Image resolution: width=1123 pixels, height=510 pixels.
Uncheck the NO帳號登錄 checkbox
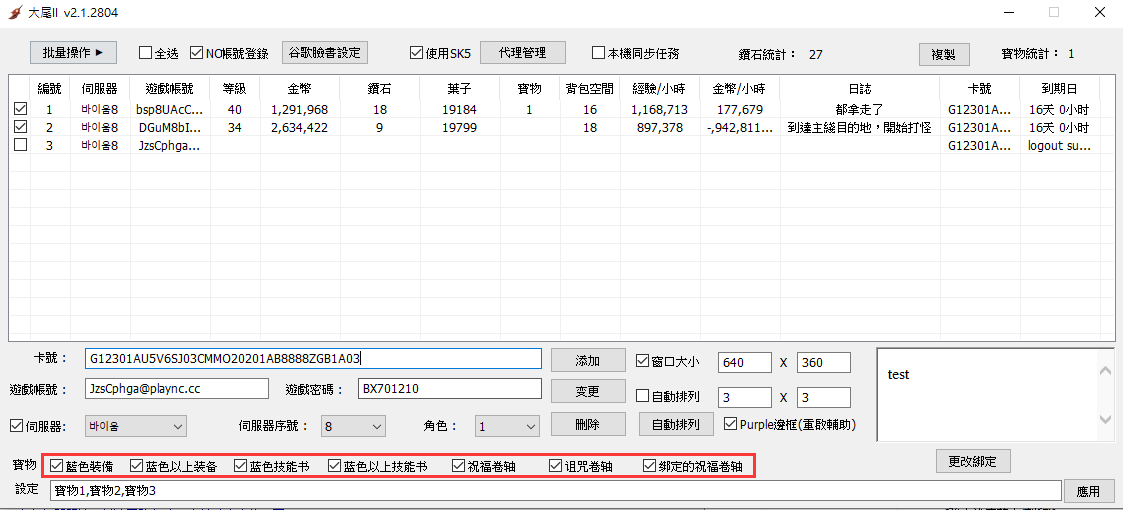pyautogui.click(x=197, y=53)
